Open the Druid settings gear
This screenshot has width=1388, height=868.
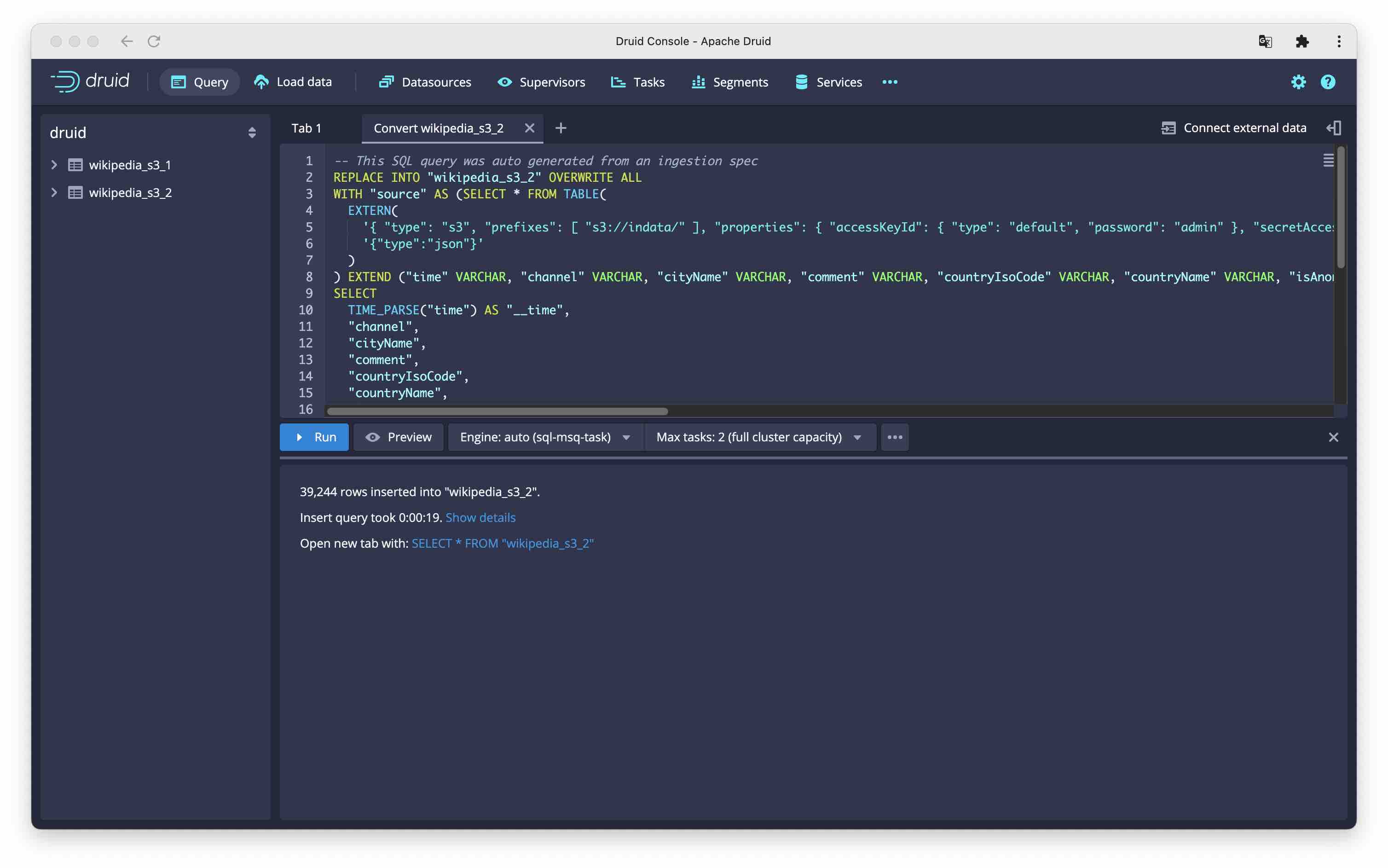point(1298,82)
